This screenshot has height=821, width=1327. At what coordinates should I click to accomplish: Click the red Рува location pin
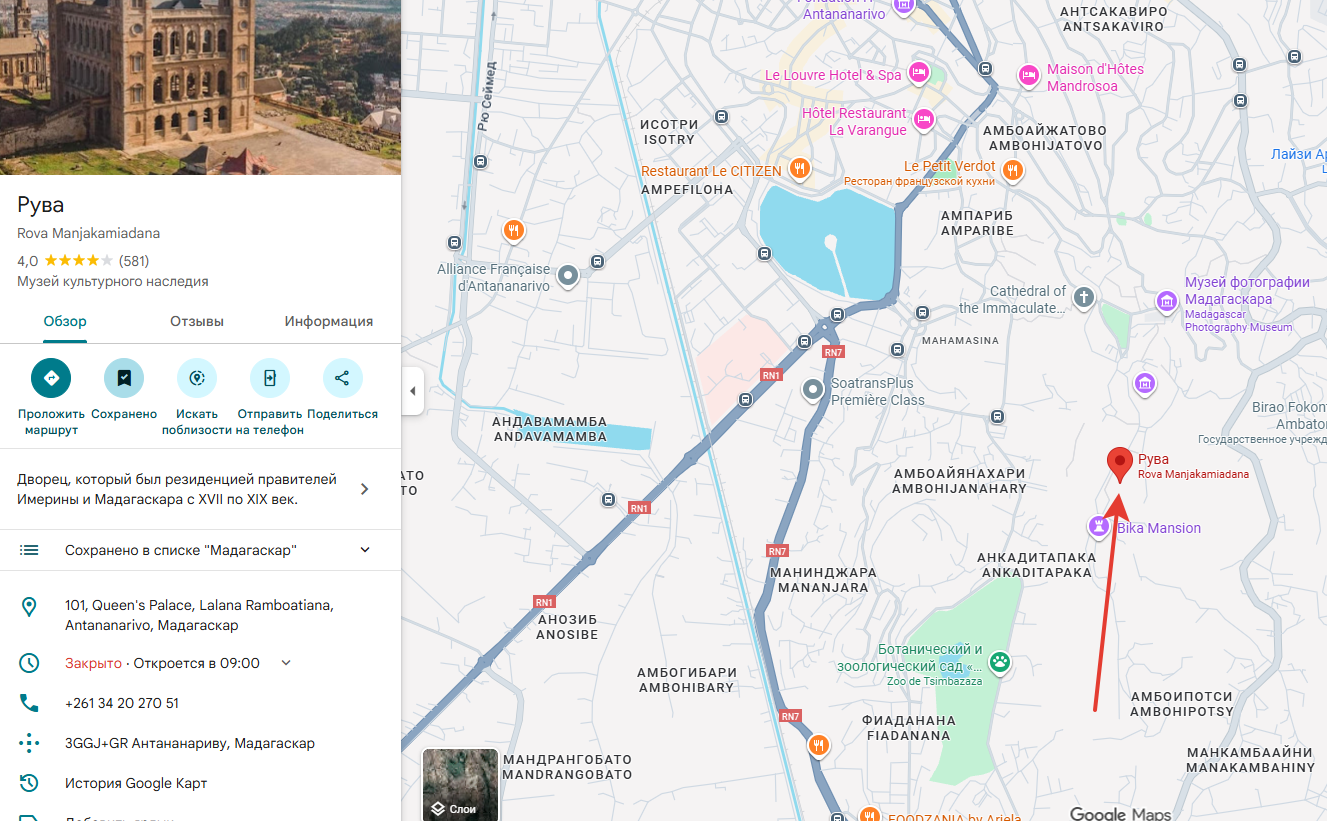(x=1120, y=464)
